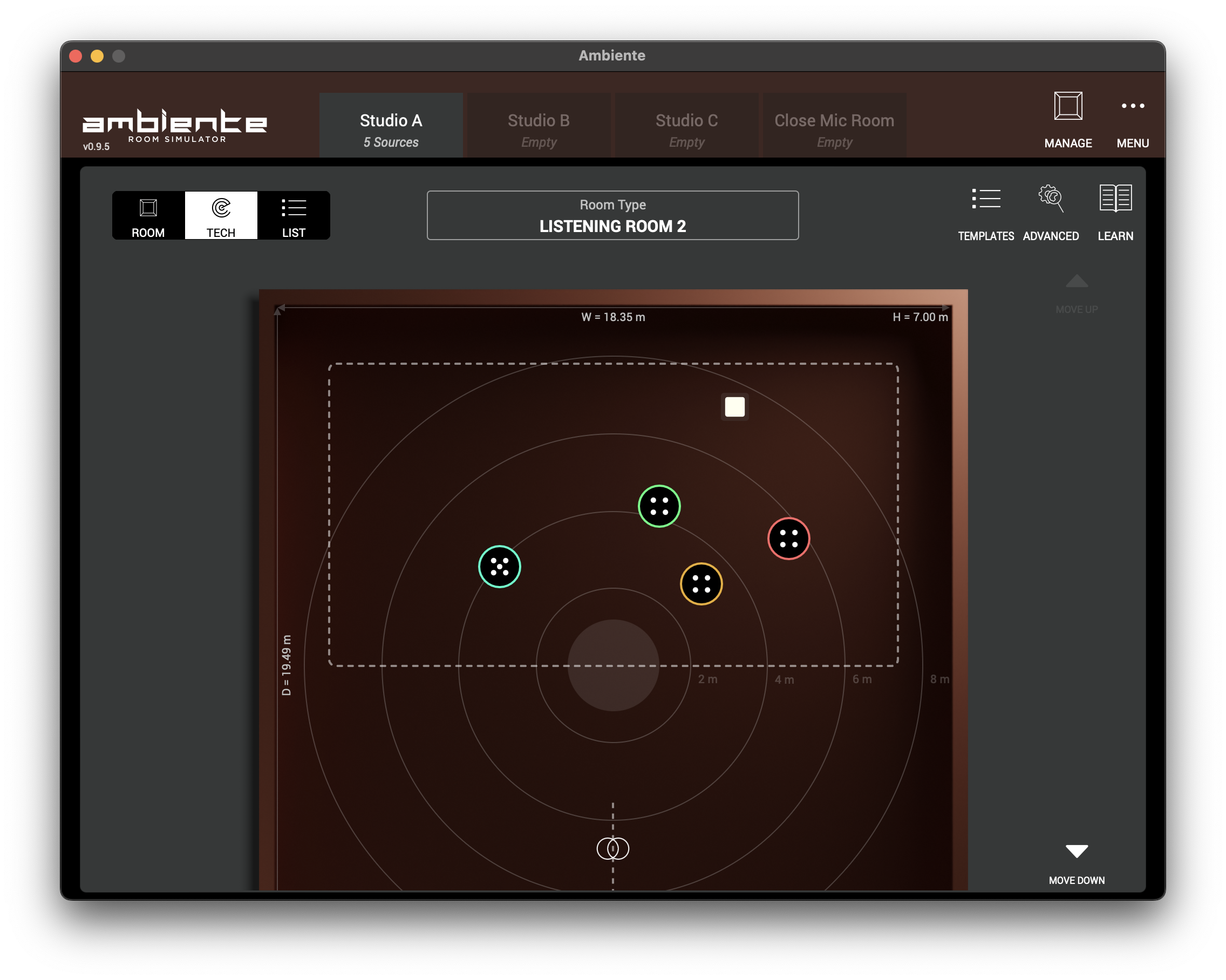Click the Move Down arrow
This screenshot has width=1226, height=980.
coord(1076,852)
